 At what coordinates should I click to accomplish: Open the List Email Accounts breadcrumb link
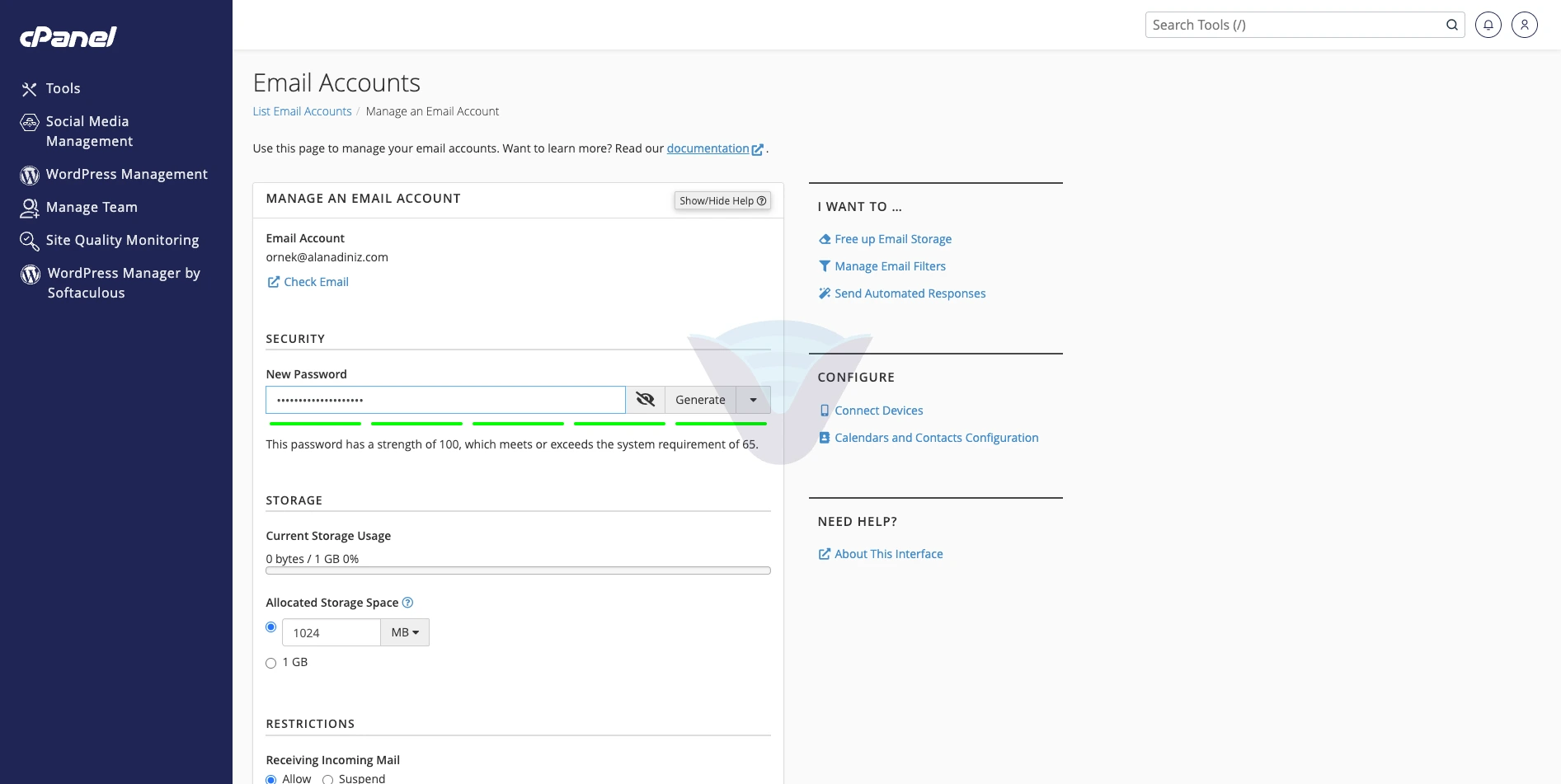[x=302, y=111]
